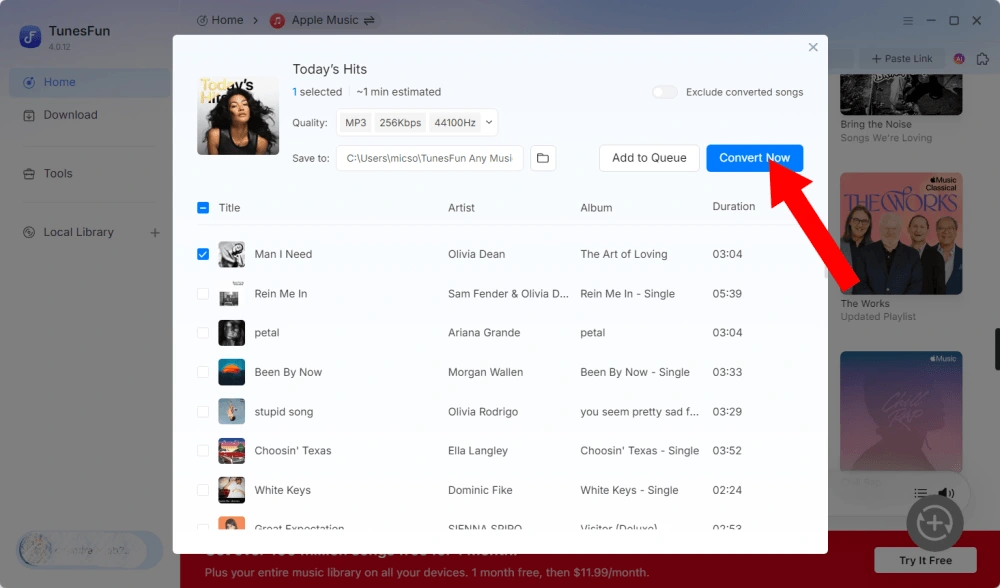Check the Choosin' Texas checkbox
This screenshot has height=588, width=1000.
pyautogui.click(x=203, y=450)
